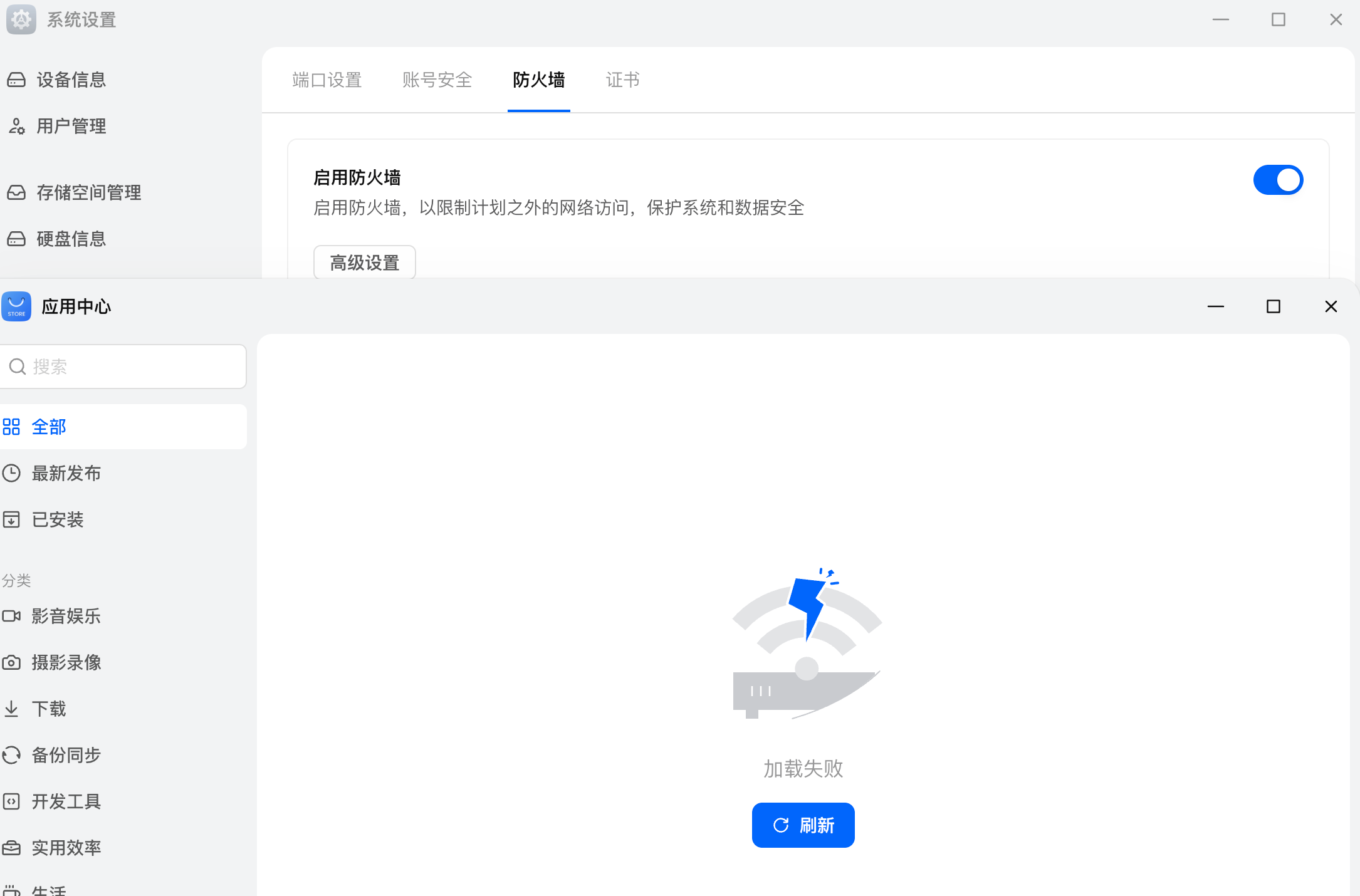Select Latest Releases in App Center
Screen dimensions: 1360x896
[66, 473]
